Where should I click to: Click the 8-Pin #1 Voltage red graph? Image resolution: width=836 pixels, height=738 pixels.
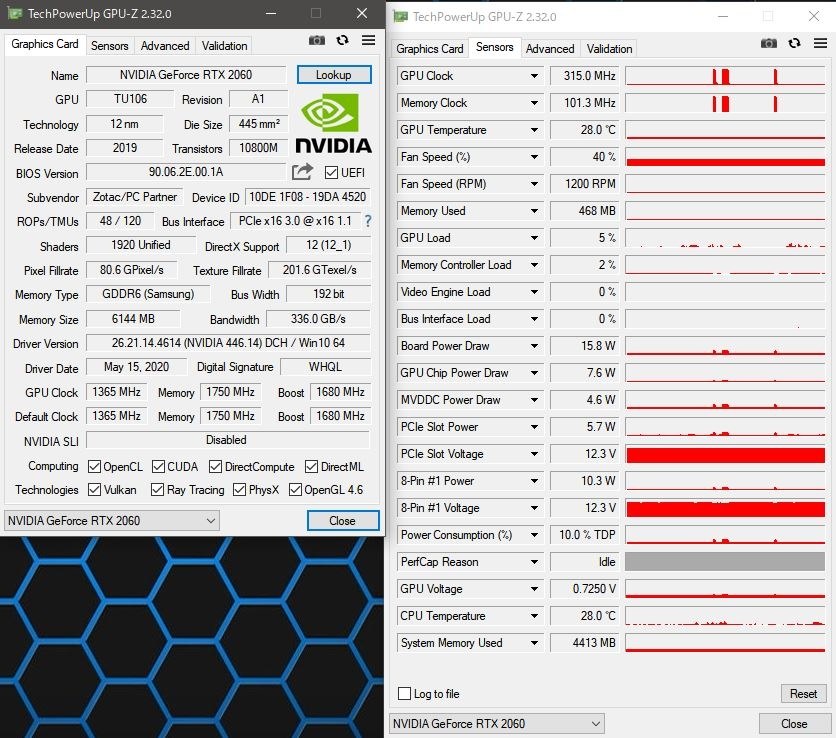tap(725, 508)
